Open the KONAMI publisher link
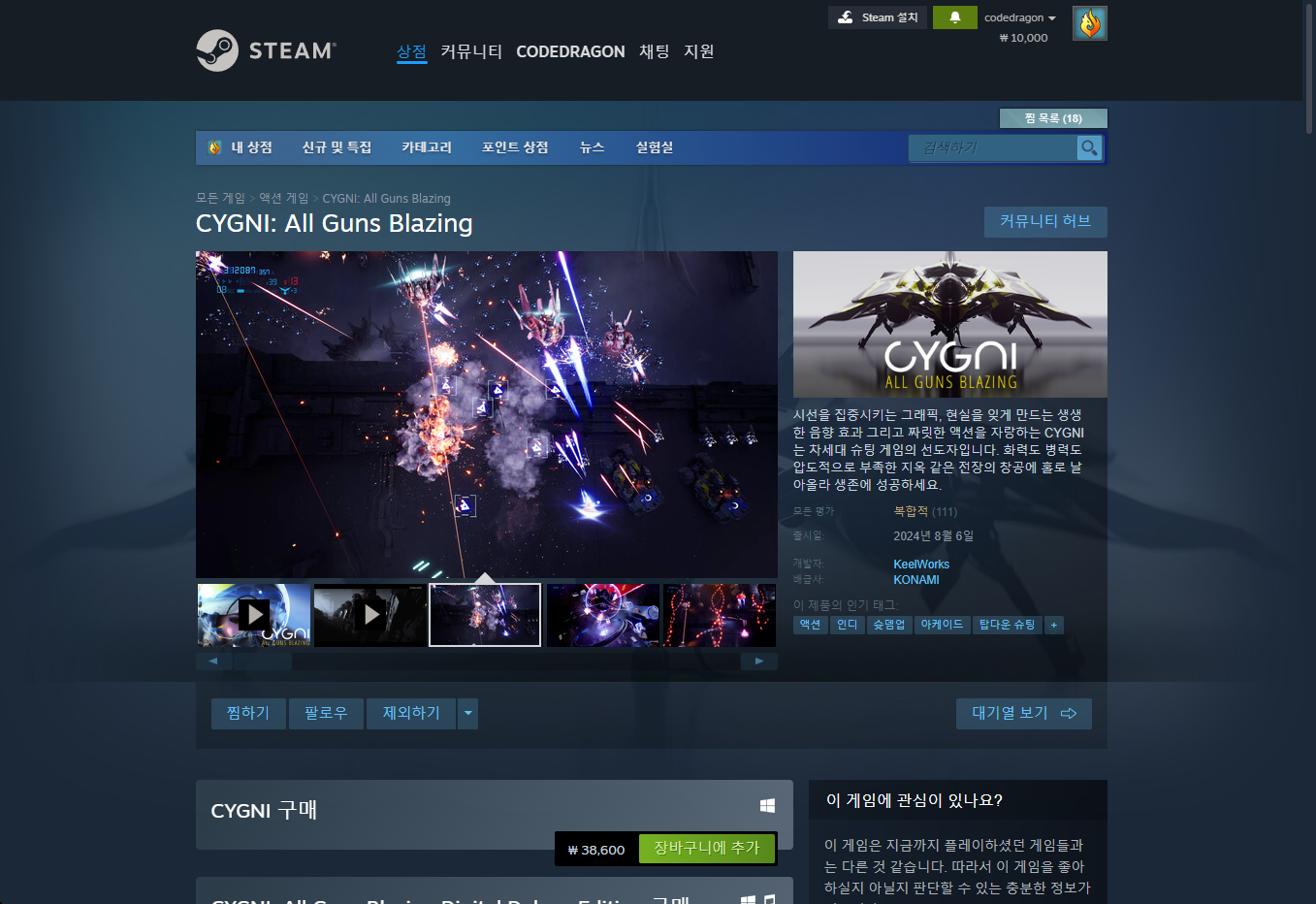The image size is (1316, 904). [x=916, y=580]
